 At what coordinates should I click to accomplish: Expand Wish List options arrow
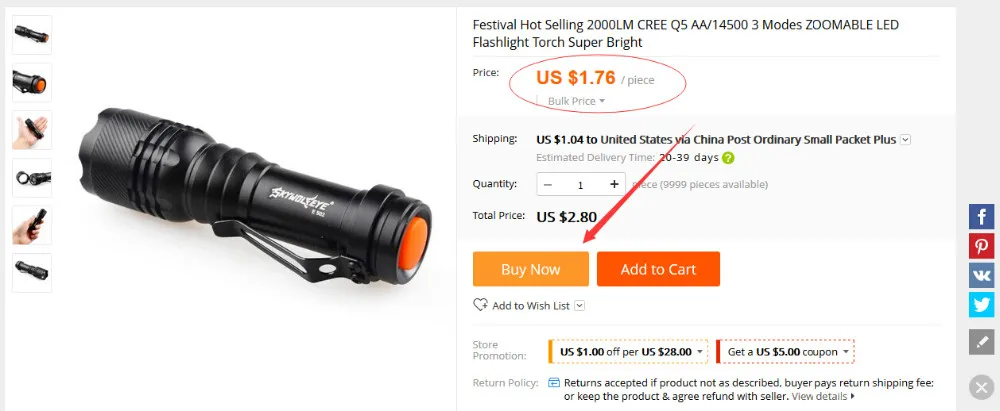click(579, 306)
